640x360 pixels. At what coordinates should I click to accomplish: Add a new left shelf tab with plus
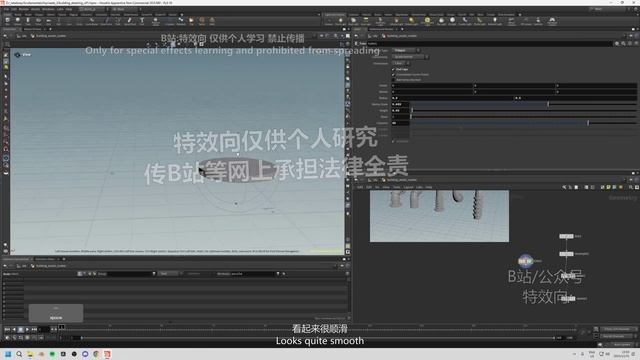click(x=182, y=14)
